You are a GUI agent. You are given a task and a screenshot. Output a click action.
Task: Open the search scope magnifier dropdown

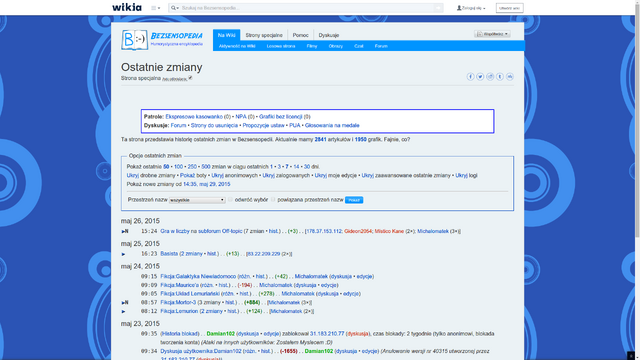[175, 8]
